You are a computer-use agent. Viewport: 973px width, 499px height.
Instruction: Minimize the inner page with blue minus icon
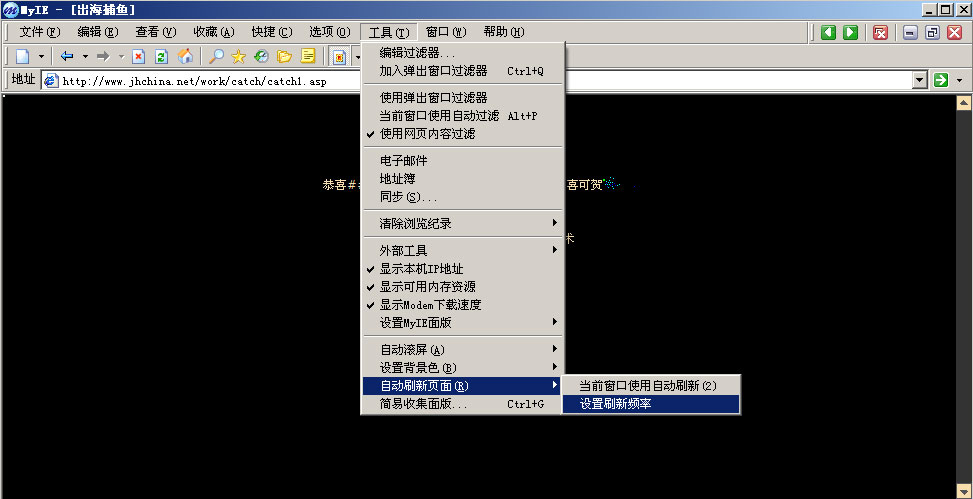pyautogui.click(x=910, y=32)
